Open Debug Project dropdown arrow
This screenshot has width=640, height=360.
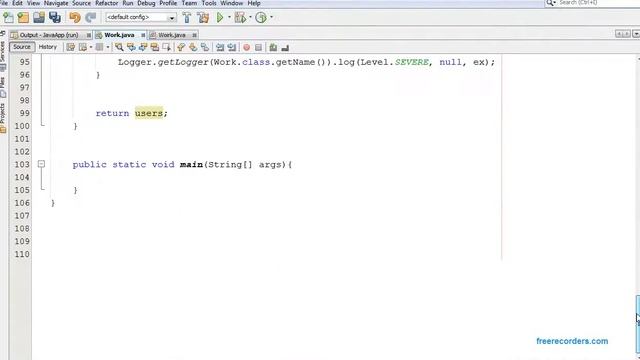250,18
